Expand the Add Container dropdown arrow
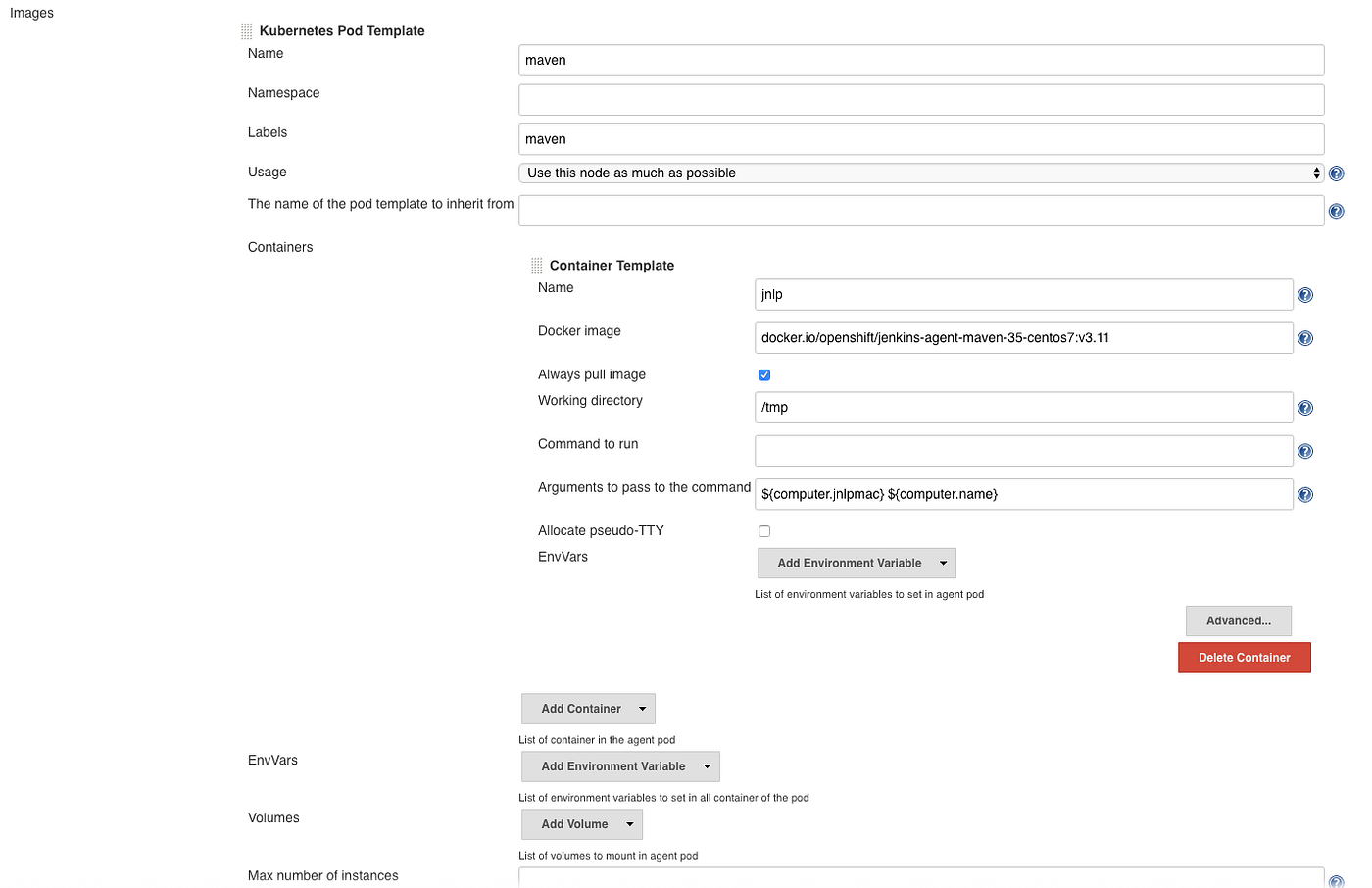1372x888 pixels. pos(642,708)
